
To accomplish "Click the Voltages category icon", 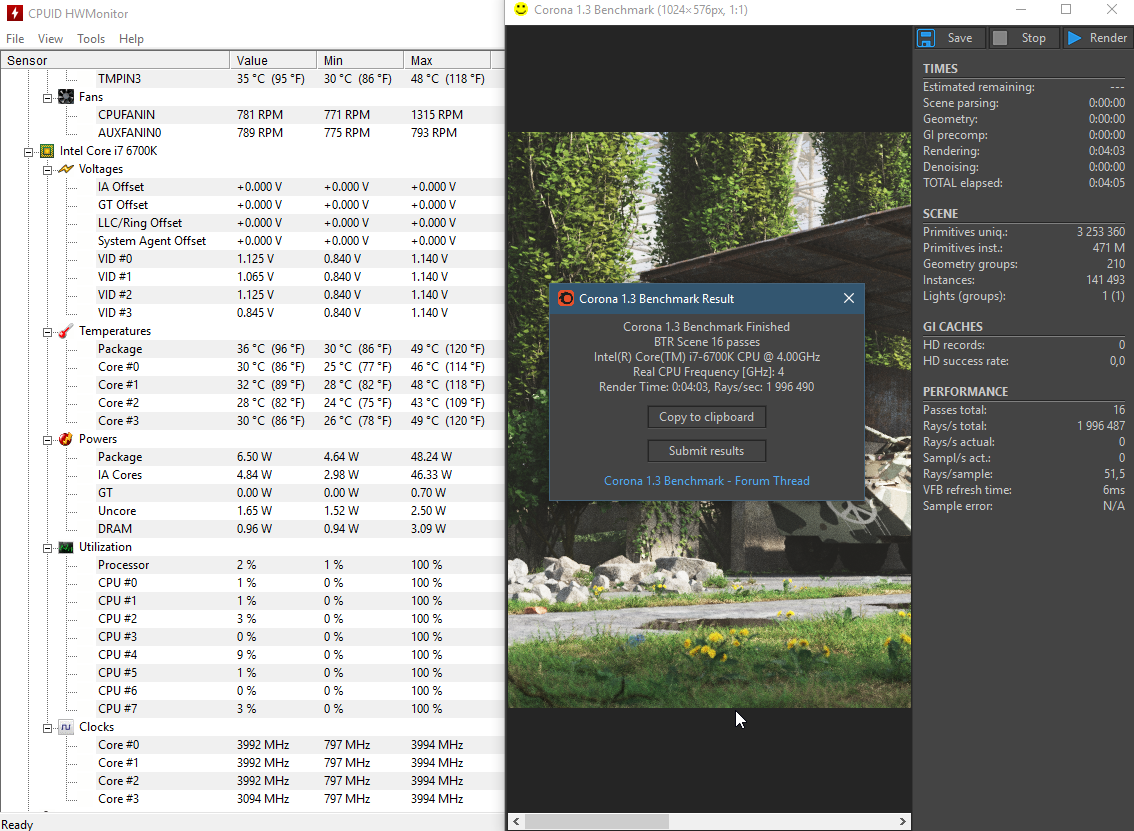I will pos(66,169).
